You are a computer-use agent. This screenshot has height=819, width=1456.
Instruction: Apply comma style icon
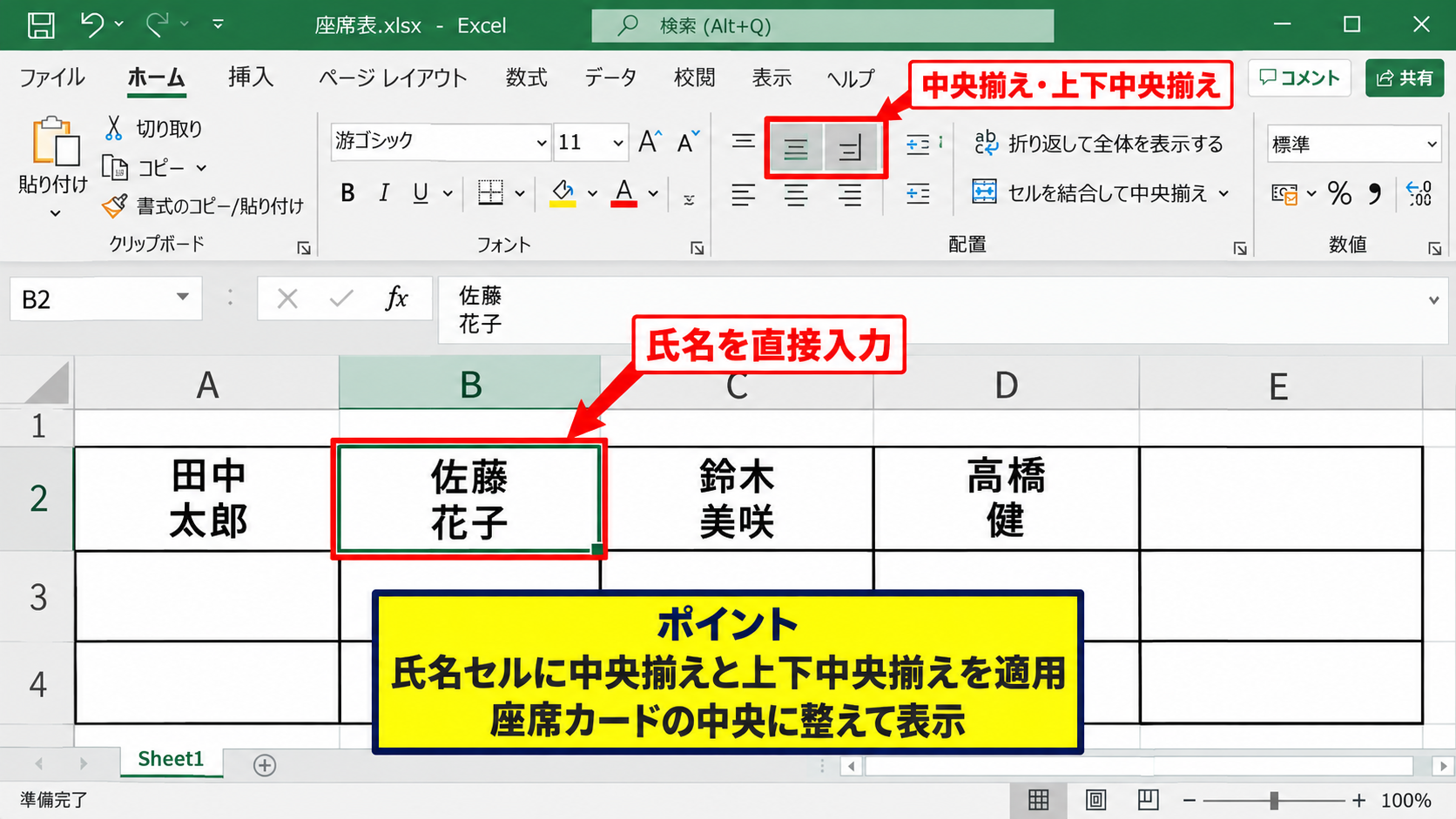(1375, 193)
